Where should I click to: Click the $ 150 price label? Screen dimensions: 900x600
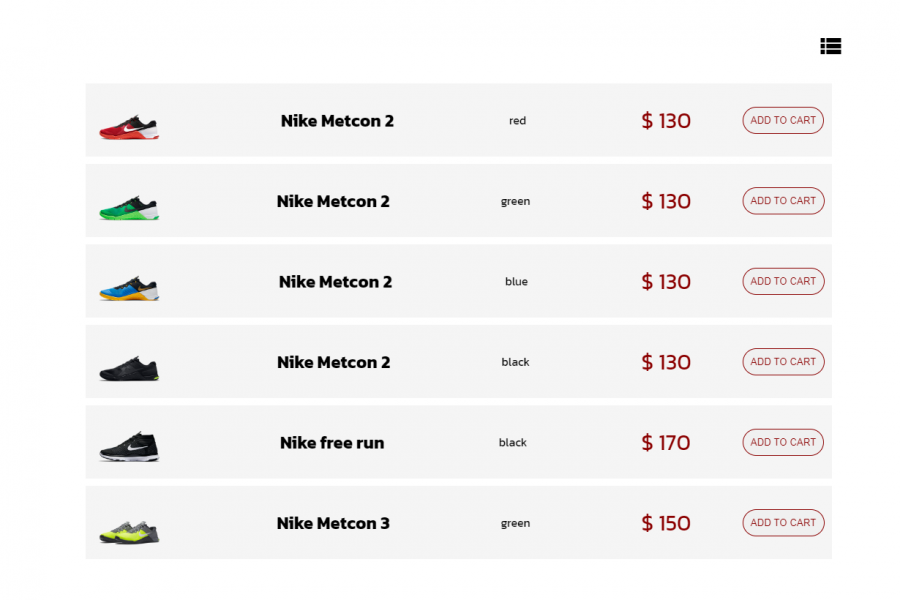click(666, 523)
